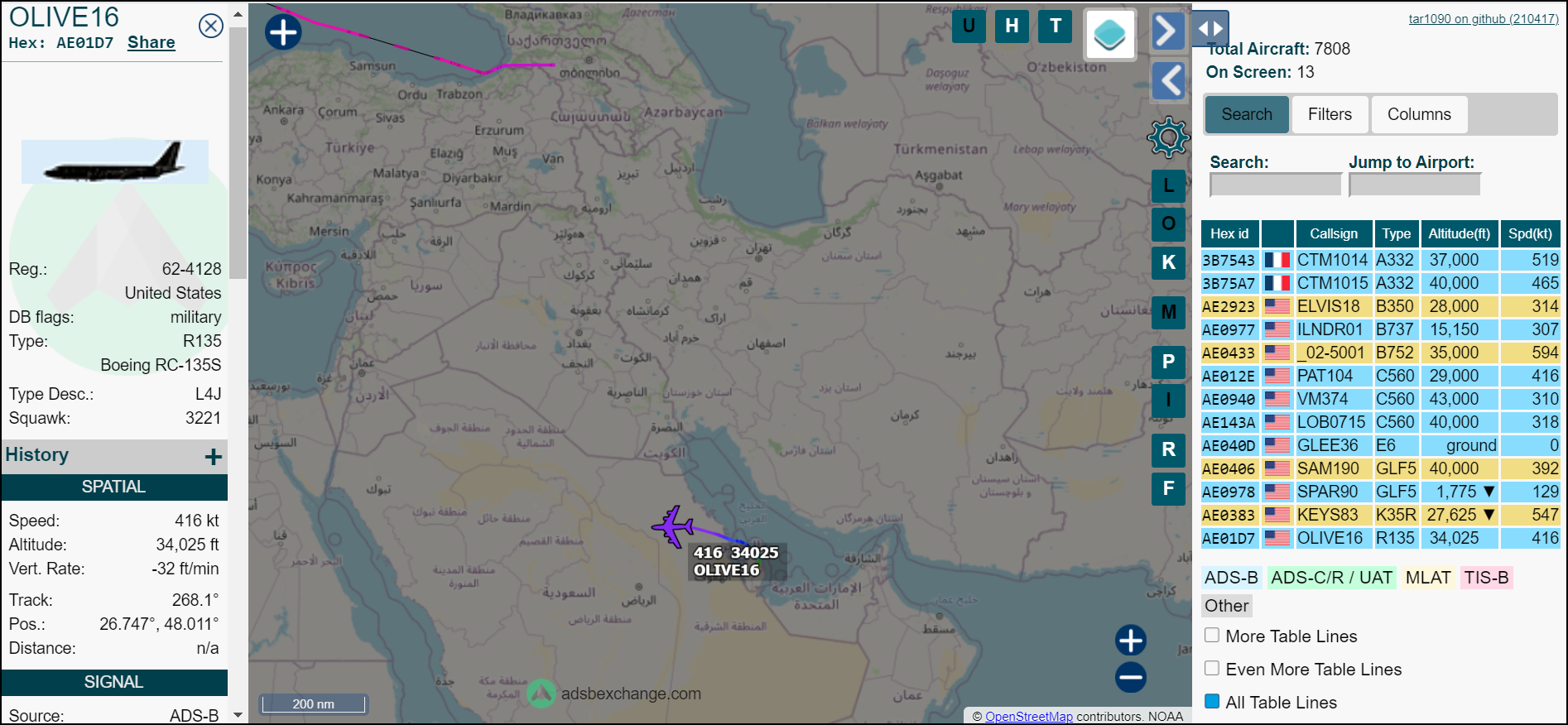Enable Even More Table Lines checkbox
Image resolution: width=1568 pixels, height=725 pixels.
pos(1212,668)
